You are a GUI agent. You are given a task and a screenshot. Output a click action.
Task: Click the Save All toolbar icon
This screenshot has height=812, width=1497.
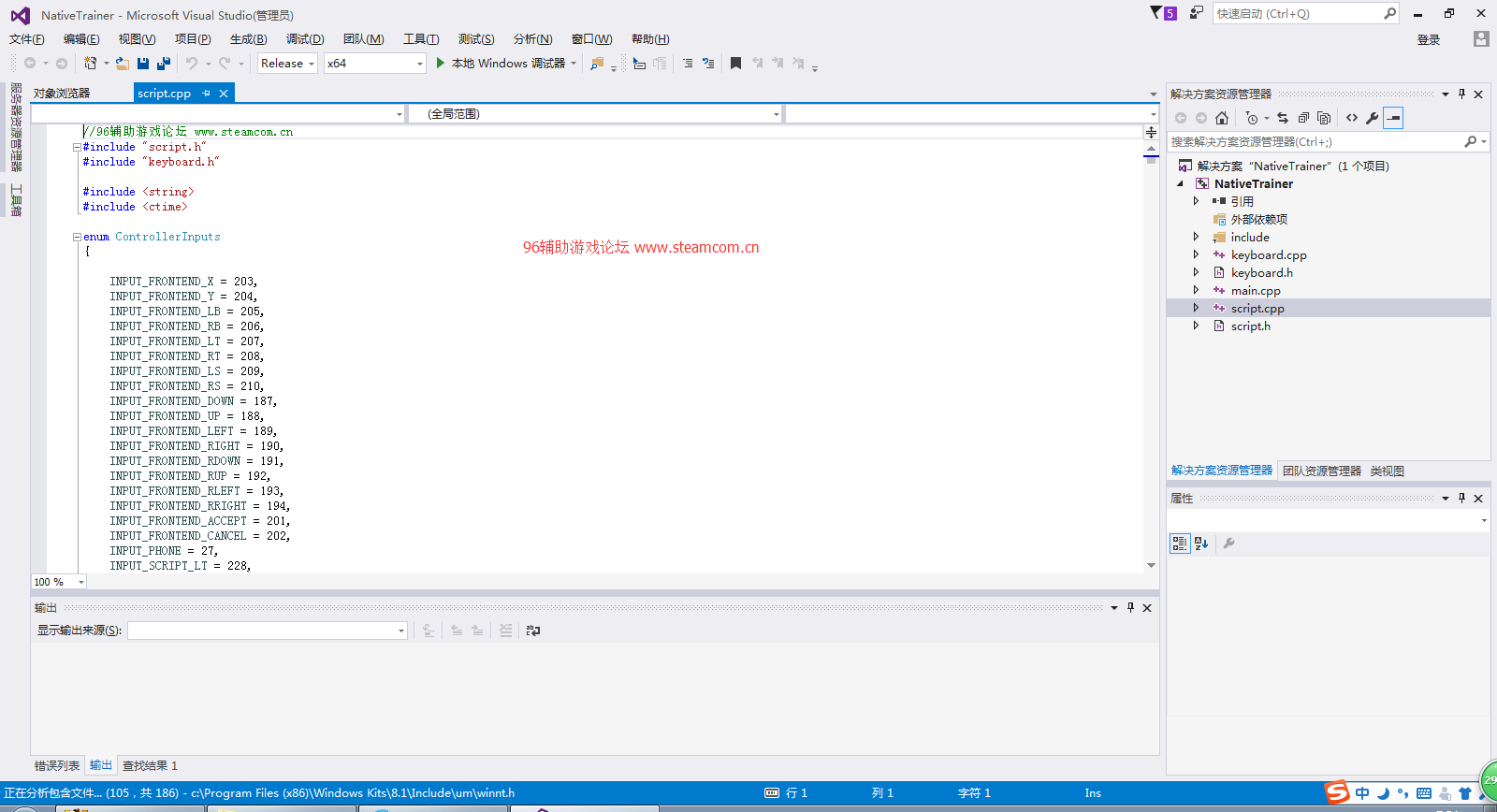click(164, 64)
